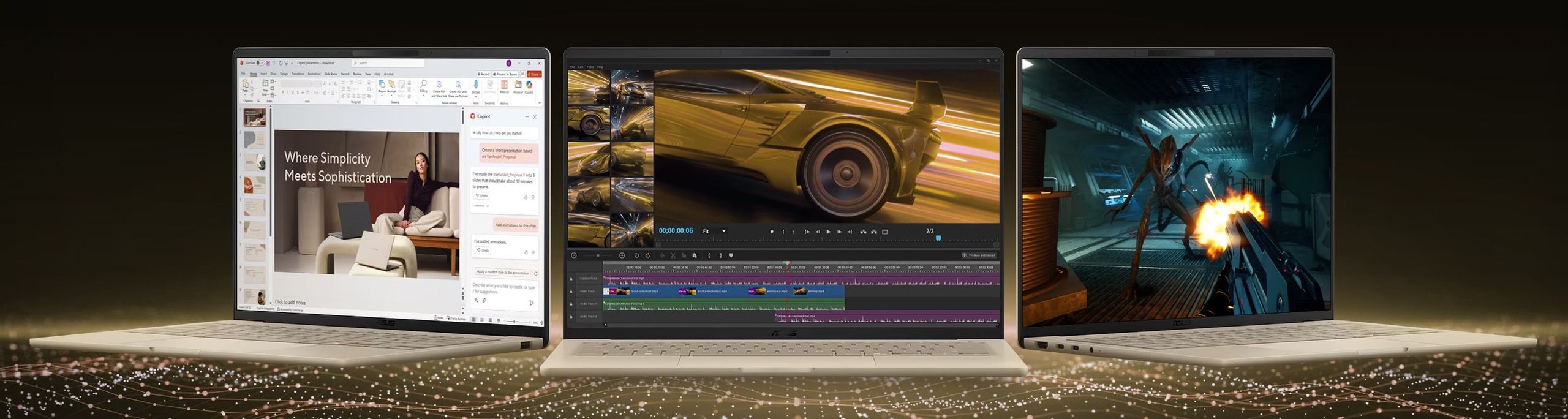Collapse the PowerPoint ribbon chevron
Viewport: 1568px width, 419px height.
(x=540, y=103)
